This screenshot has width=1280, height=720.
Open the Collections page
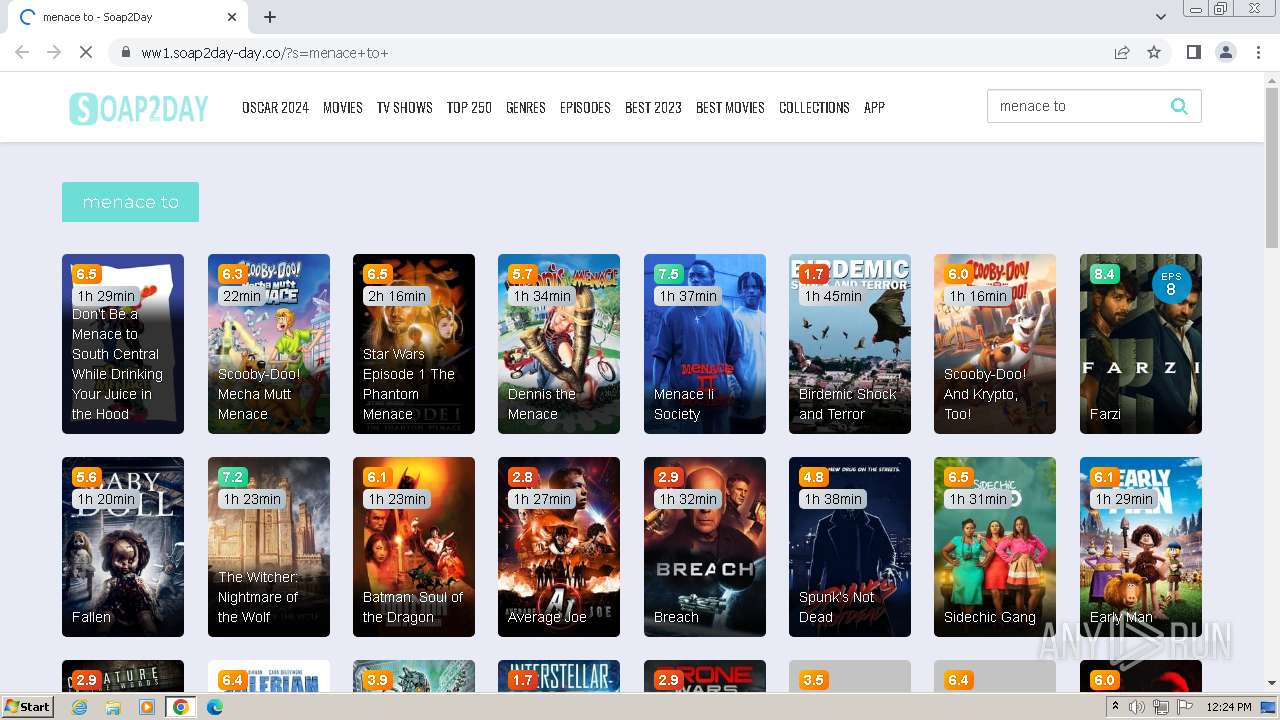[814, 107]
